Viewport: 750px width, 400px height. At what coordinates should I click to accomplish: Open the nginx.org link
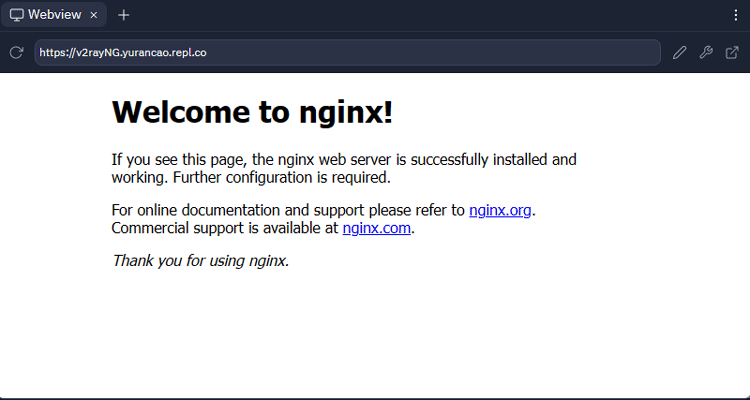500,210
